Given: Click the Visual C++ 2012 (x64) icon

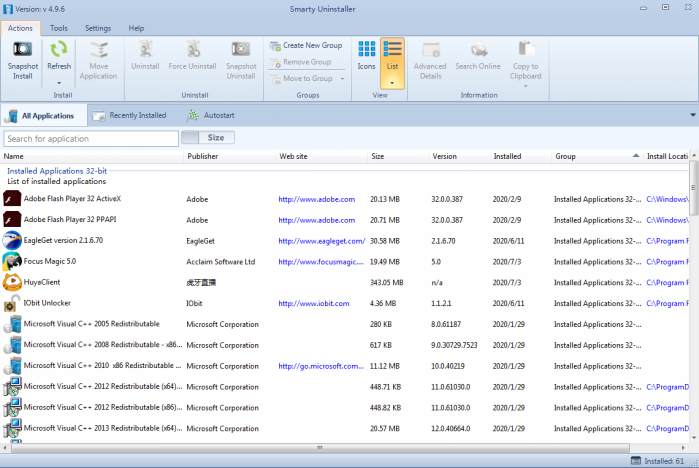Looking at the screenshot, I should pos(12,386).
